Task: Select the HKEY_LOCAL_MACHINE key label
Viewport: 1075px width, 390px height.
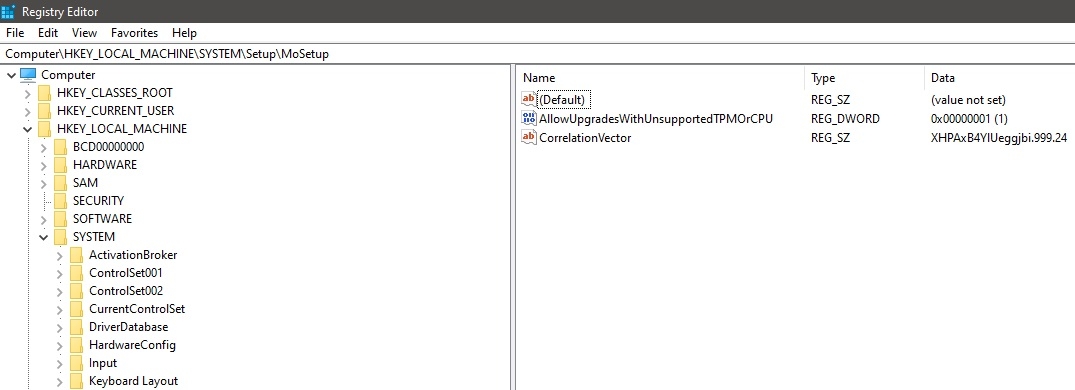Action: [122, 129]
